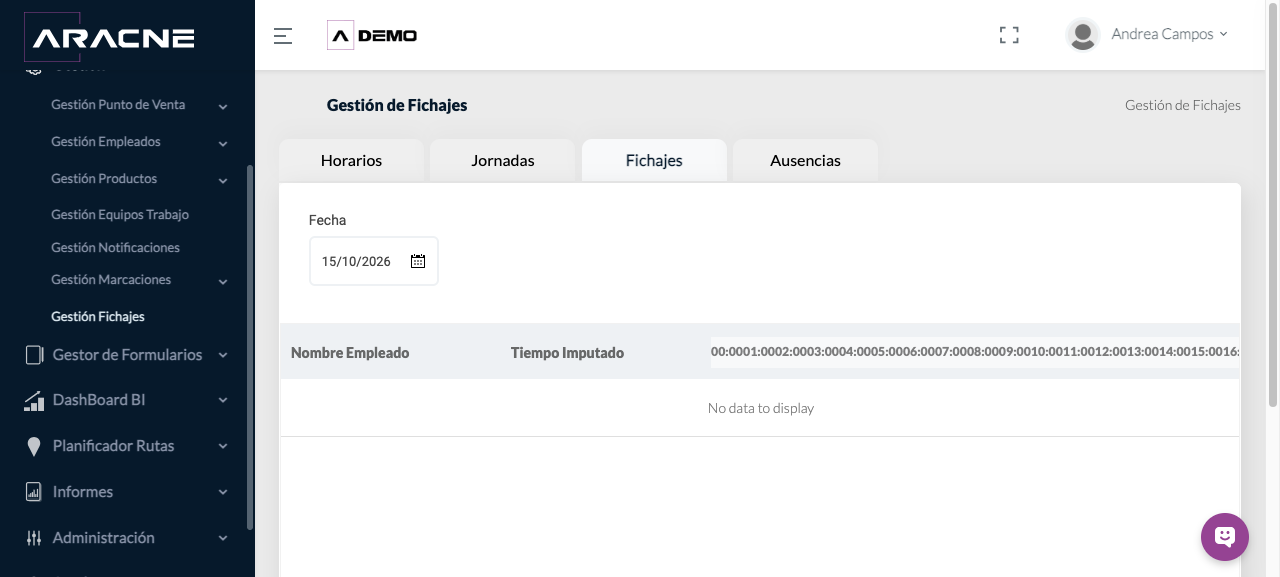Click the Gestión de Fichajes page title
The height and width of the screenshot is (577, 1280).
click(397, 105)
